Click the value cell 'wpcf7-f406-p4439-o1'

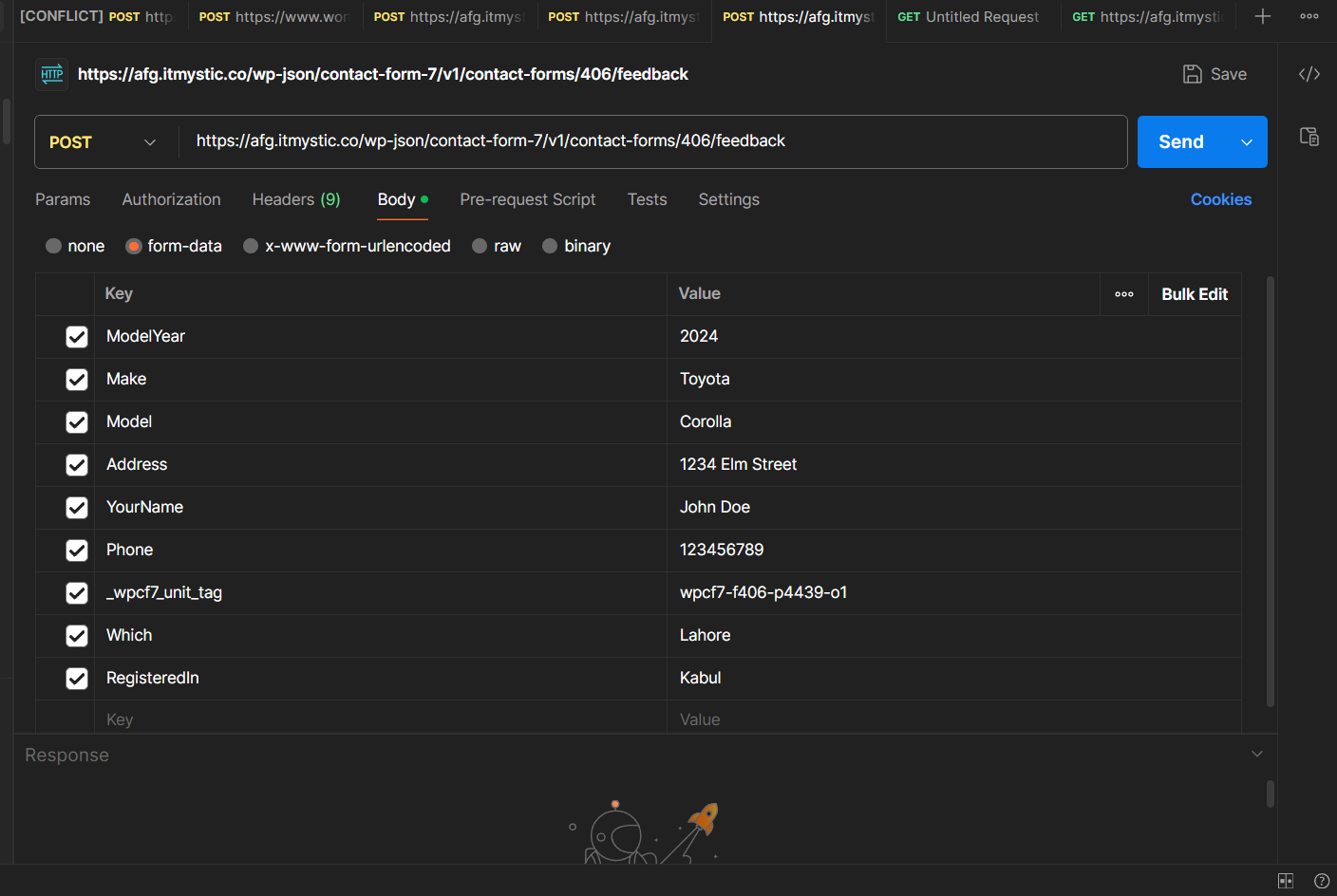coord(954,593)
